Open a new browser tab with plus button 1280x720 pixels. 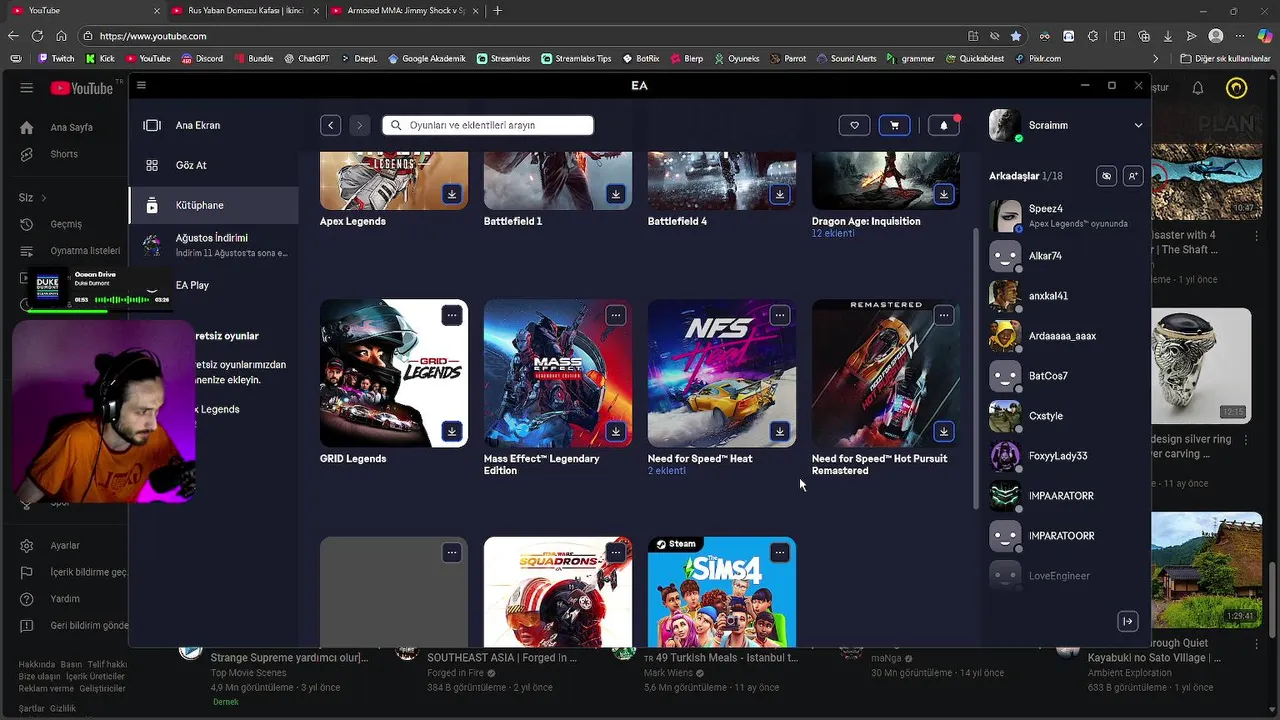(498, 10)
